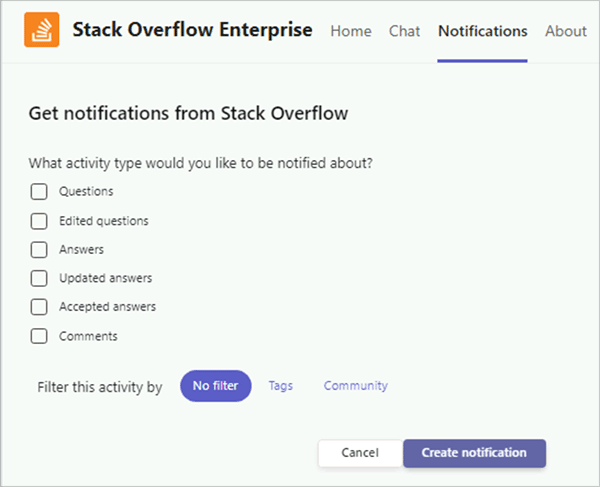Click the 'Get notifications from Stack Overflow' heading
This screenshot has width=600, height=487.
[x=188, y=113]
